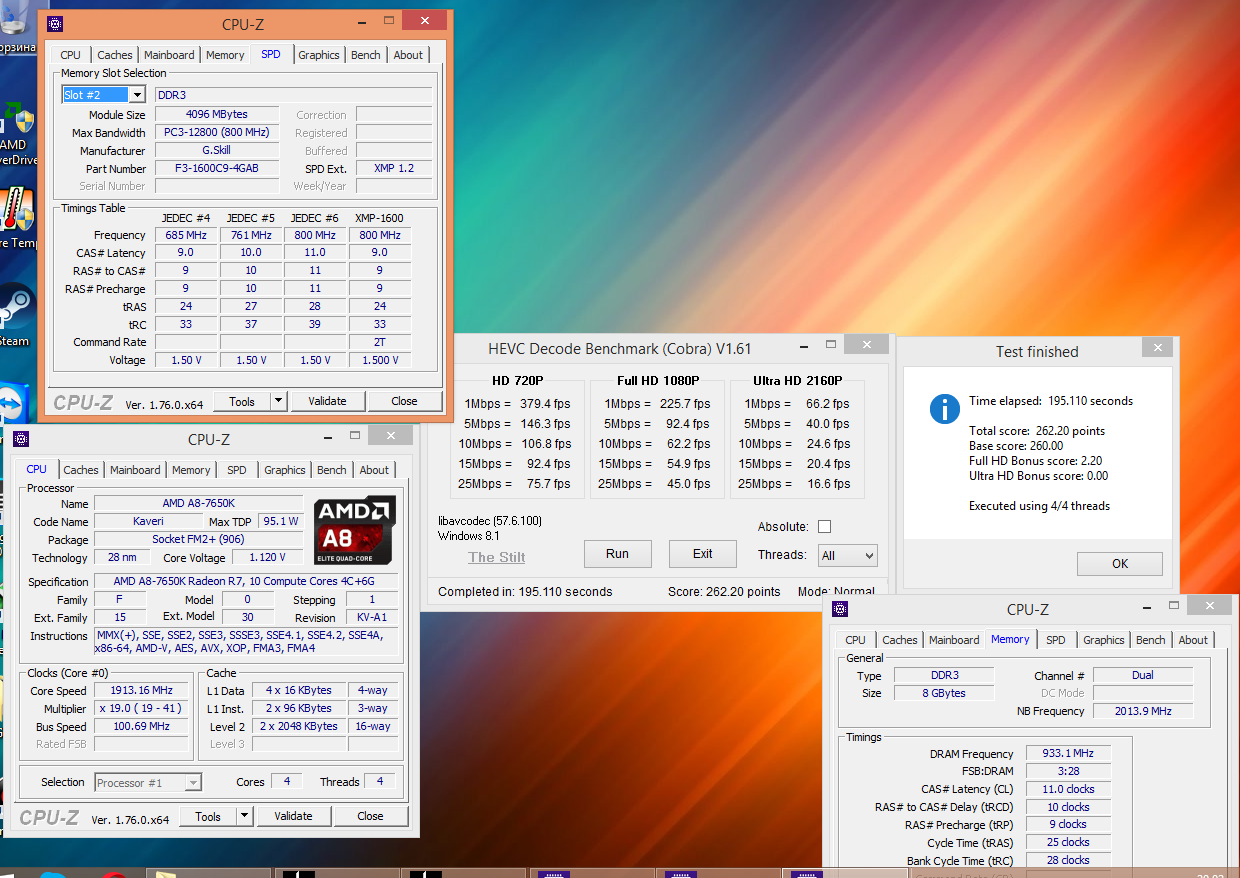Click Part Number field F3-1600C9-4GAB
This screenshot has width=1240, height=878.
(217, 169)
